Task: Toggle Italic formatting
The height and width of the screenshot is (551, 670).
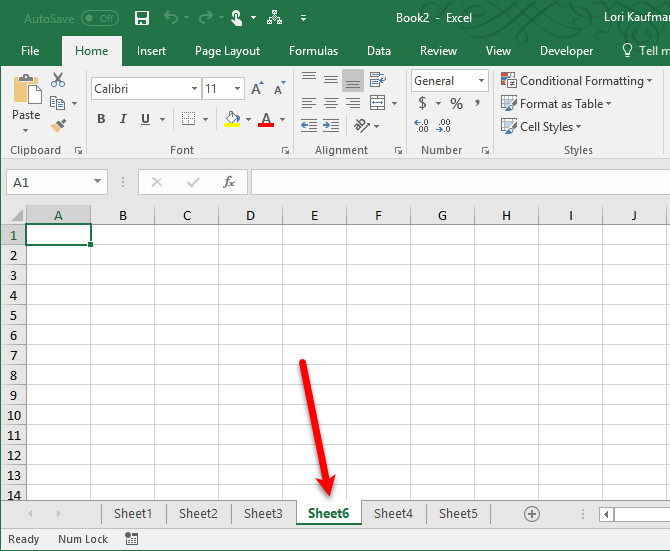Action: tap(123, 119)
